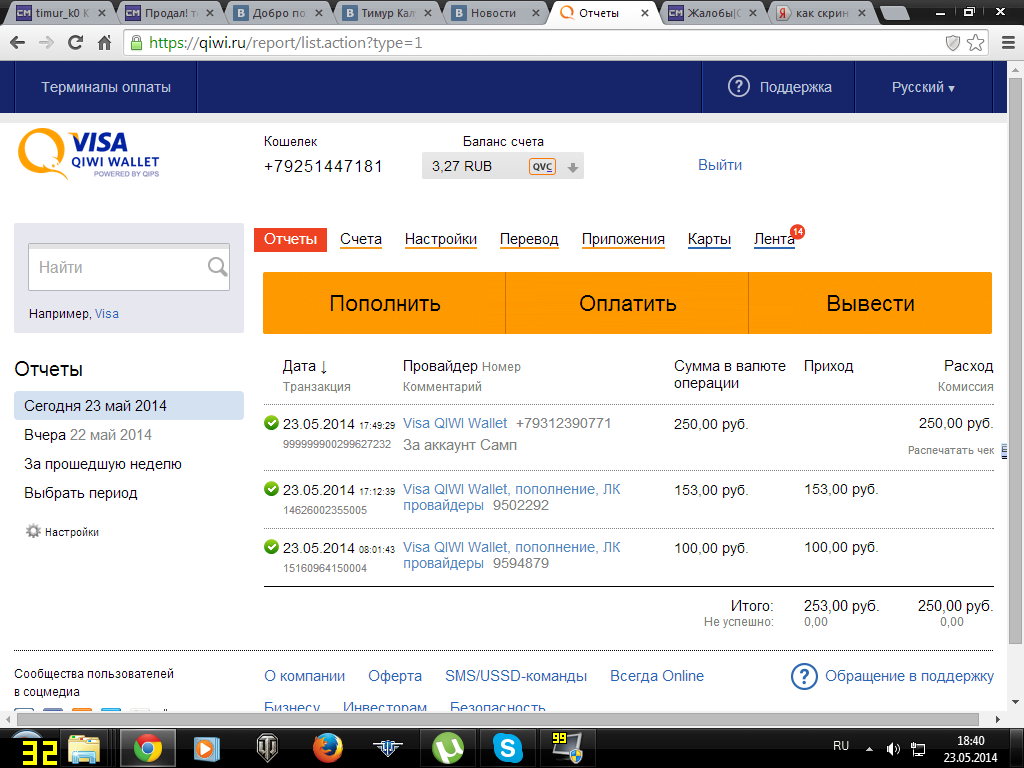The width and height of the screenshot is (1024, 768).
Task: Click the question mark icon near Поддержка
Action: tap(739, 87)
